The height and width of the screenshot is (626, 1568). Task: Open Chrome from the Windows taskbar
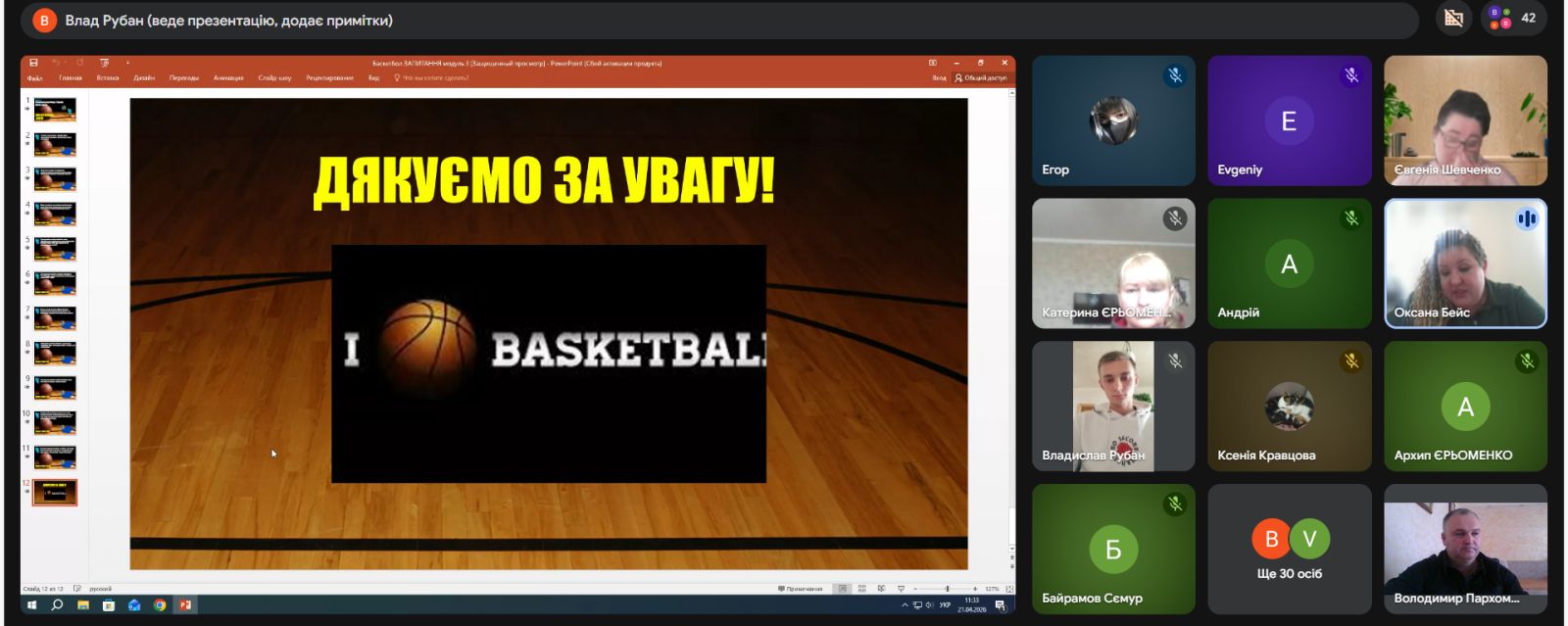tap(160, 605)
